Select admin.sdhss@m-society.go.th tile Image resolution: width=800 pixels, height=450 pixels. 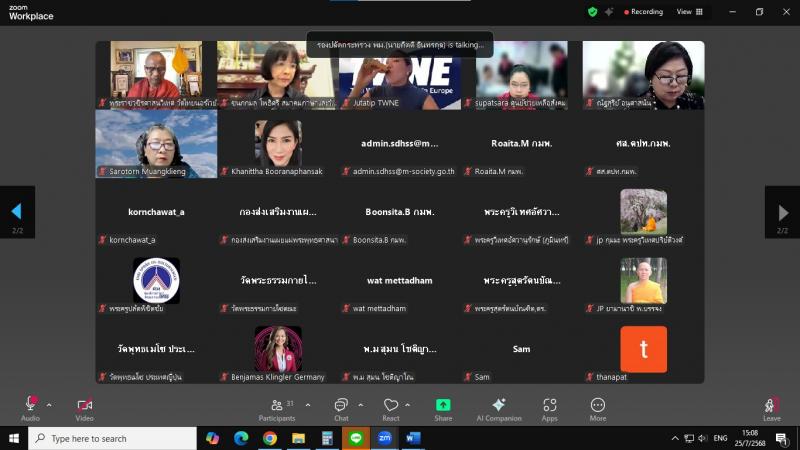400,144
